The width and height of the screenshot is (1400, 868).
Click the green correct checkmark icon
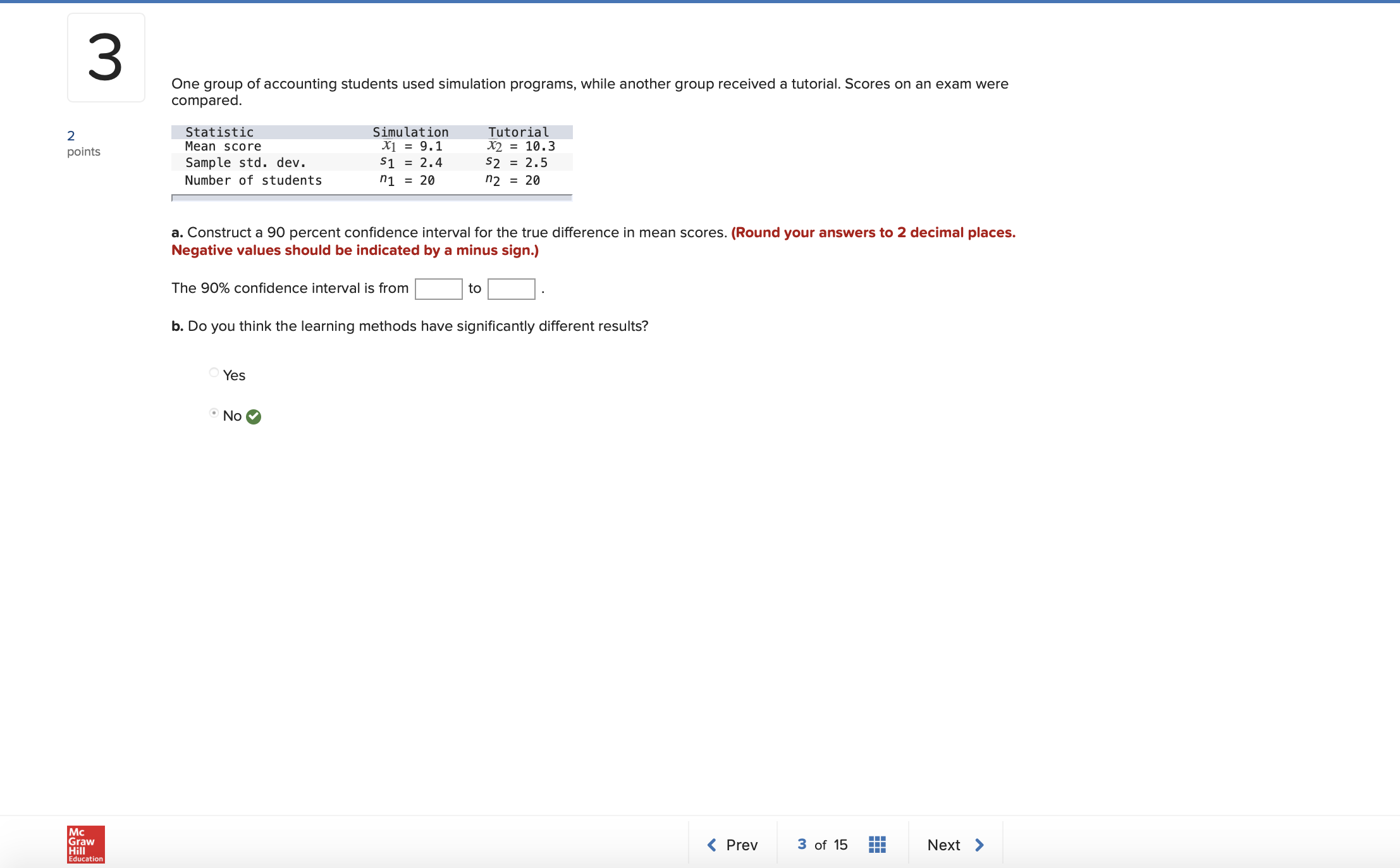tap(254, 416)
